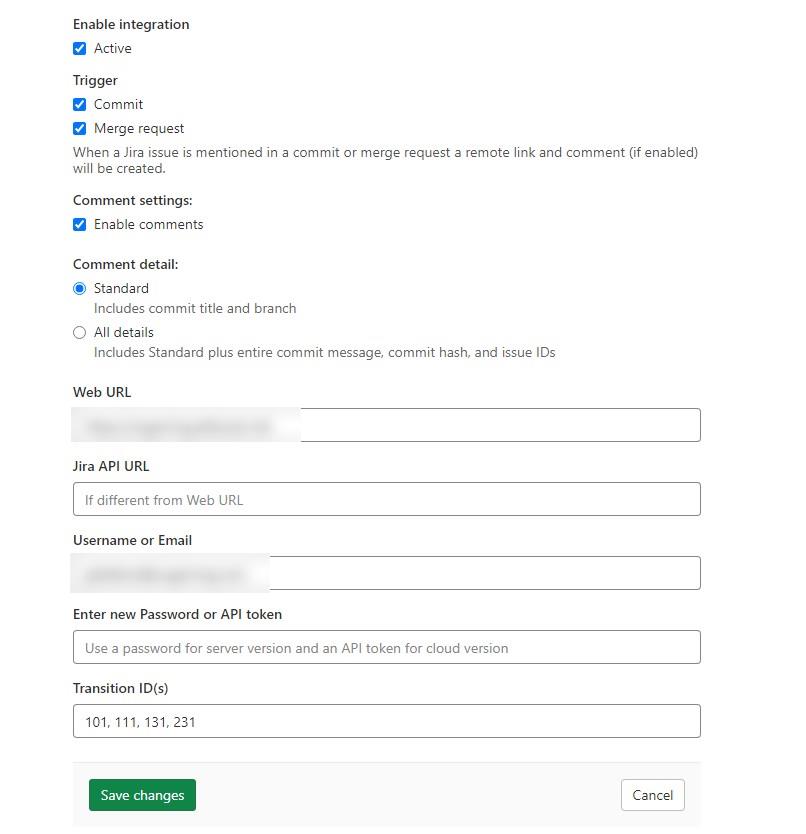Screen dimensions: 806x834
Task: Select the Standard comment detail option
Action: point(79,288)
